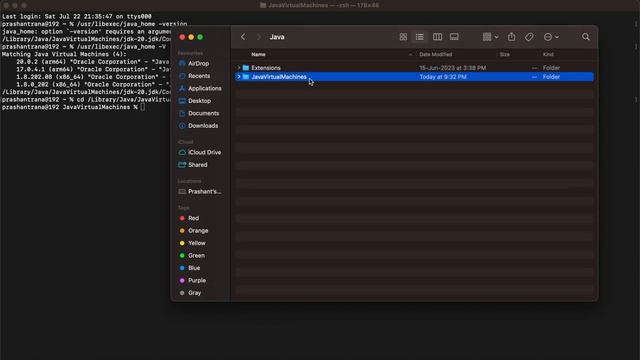
Task: Sort by Kind column header
Action: click(x=548, y=54)
